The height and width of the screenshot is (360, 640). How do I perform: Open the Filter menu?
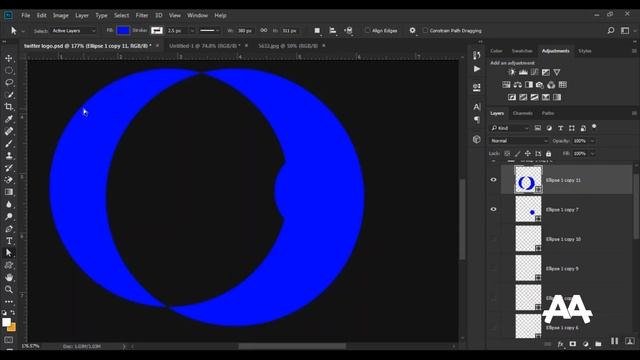point(142,15)
